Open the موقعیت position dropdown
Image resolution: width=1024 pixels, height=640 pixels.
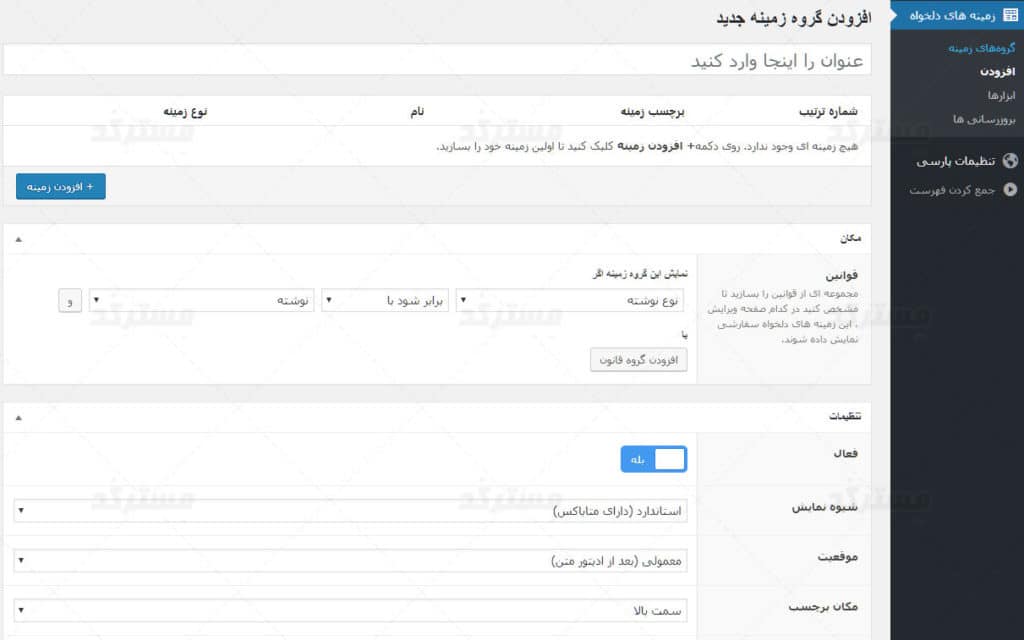coord(350,561)
